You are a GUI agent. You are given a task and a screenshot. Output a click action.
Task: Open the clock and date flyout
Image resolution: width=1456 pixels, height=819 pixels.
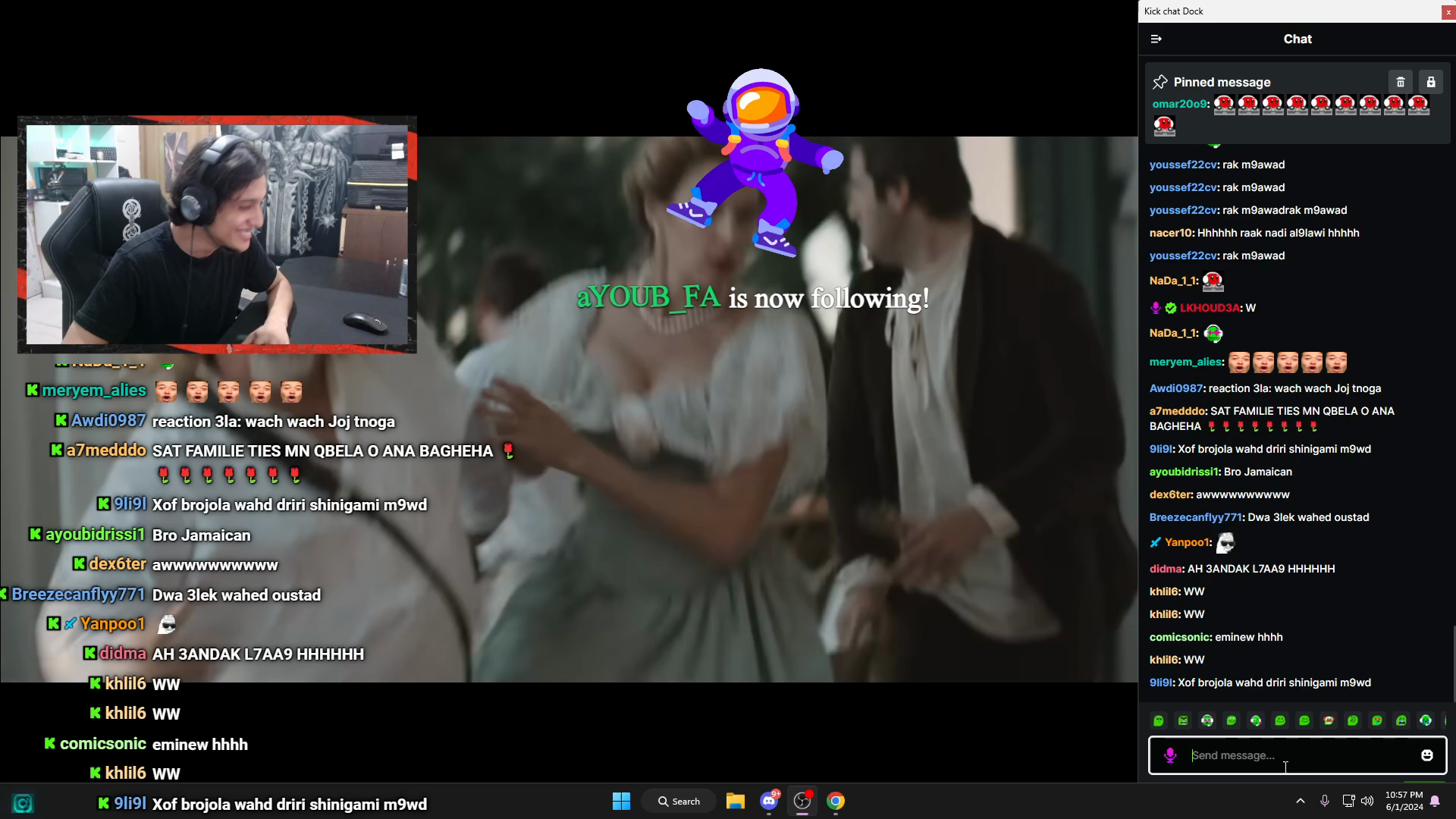click(x=1404, y=801)
